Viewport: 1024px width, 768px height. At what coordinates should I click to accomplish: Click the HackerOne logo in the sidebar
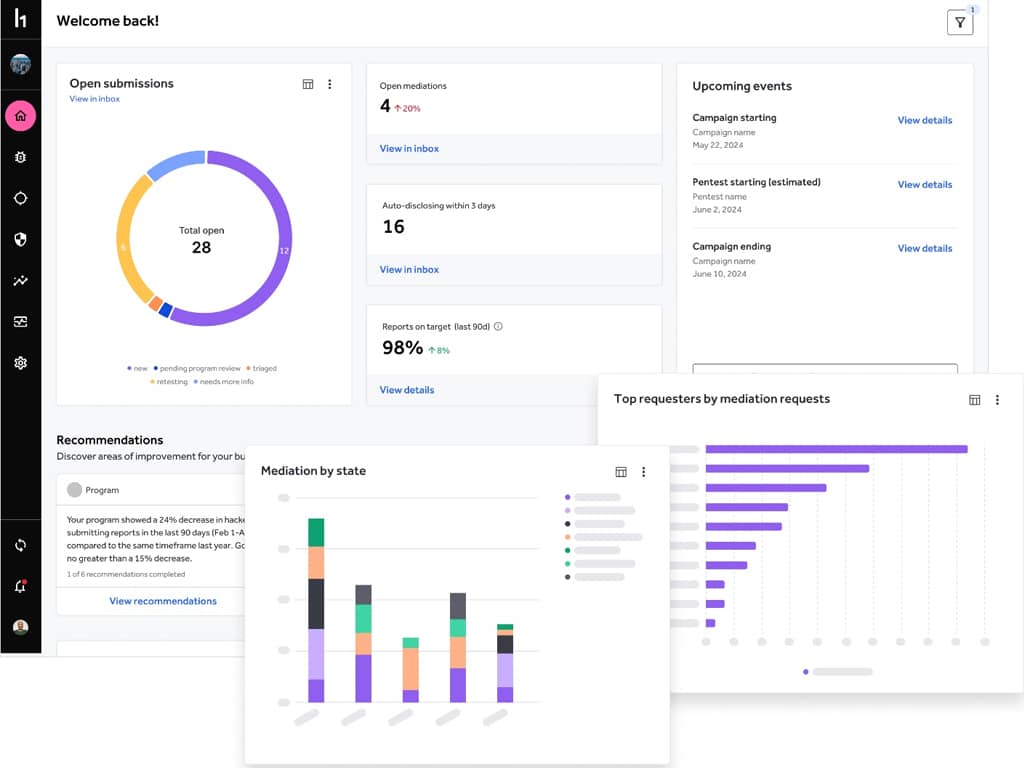pos(20,20)
